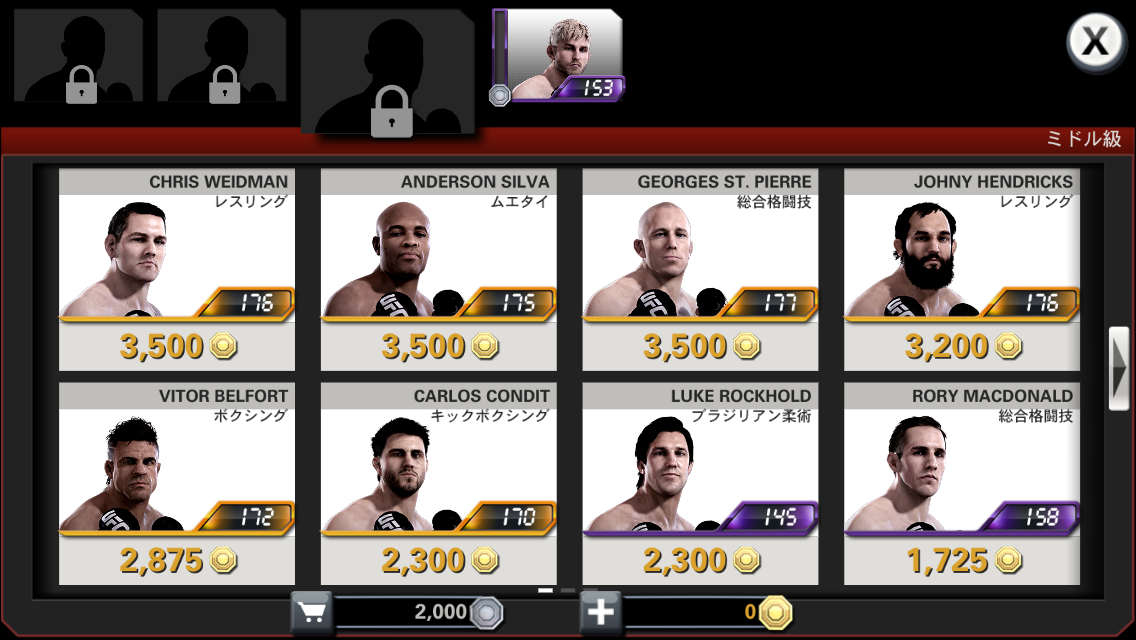The height and width of the screenshot is (640, 1136).
Task: Close the fighter shop with X
Action: click(1095, 41)
